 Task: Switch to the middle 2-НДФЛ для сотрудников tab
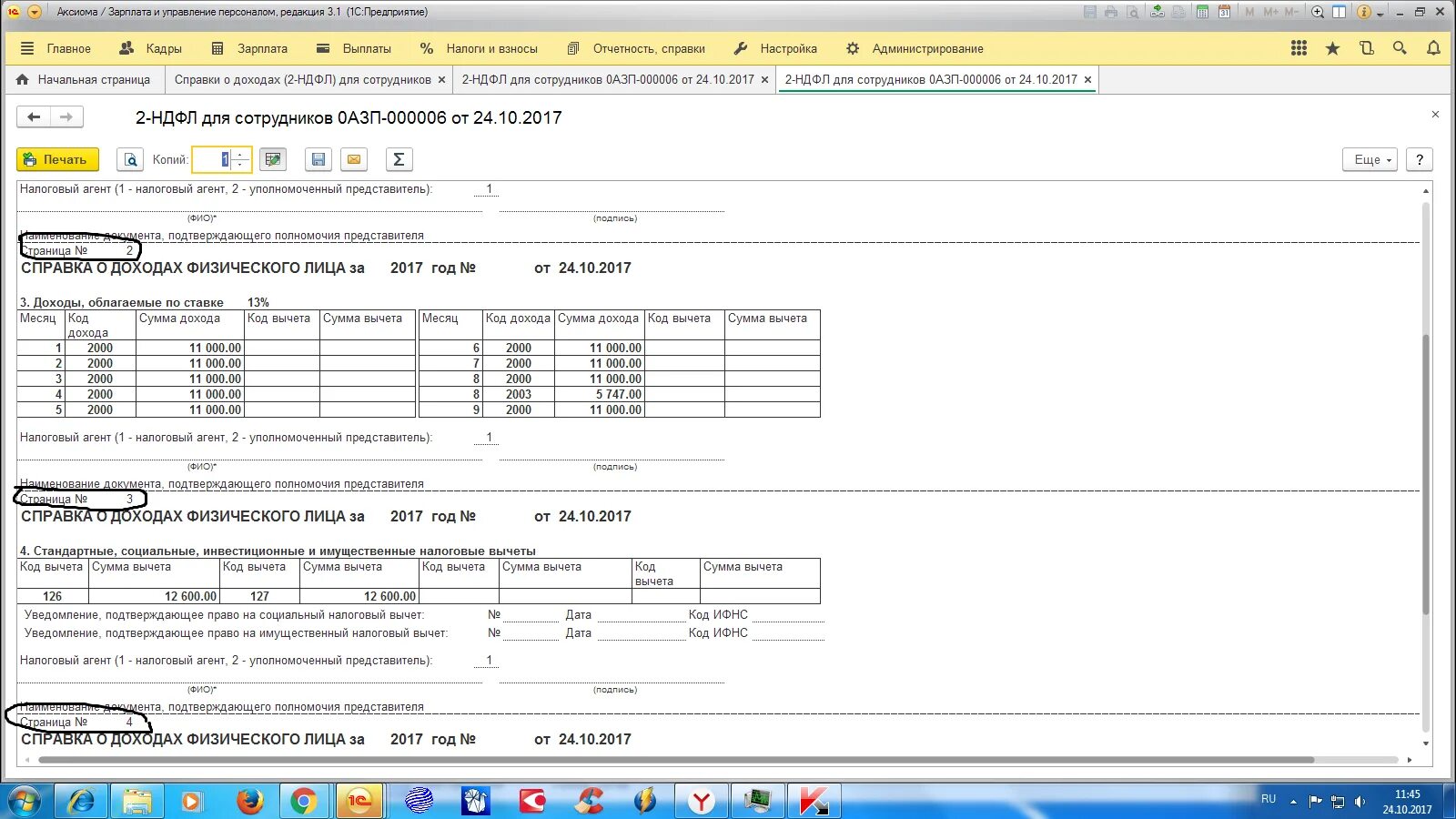click(x=608, y=80)
